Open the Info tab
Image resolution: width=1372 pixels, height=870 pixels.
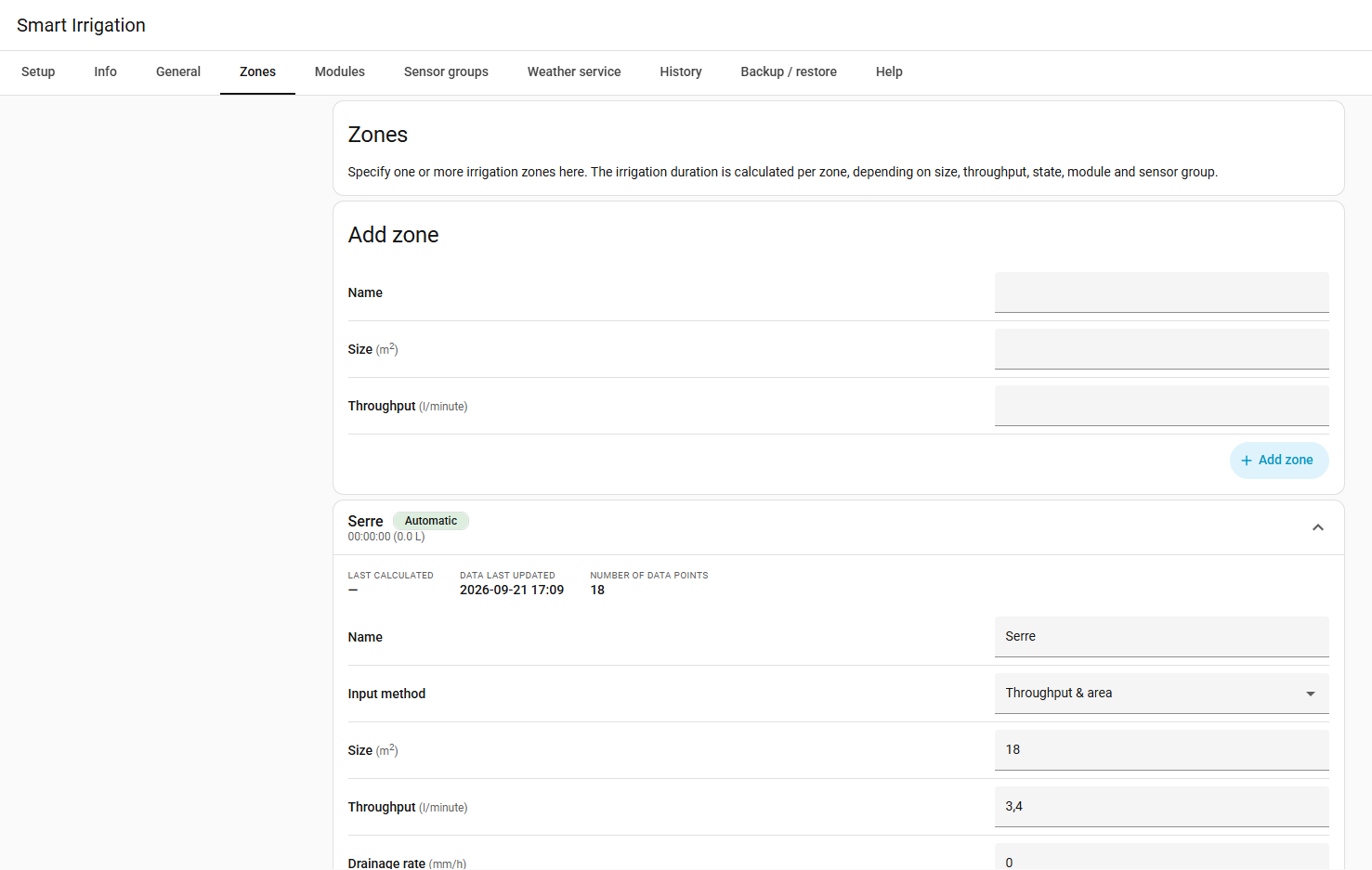tap(105, 71)
